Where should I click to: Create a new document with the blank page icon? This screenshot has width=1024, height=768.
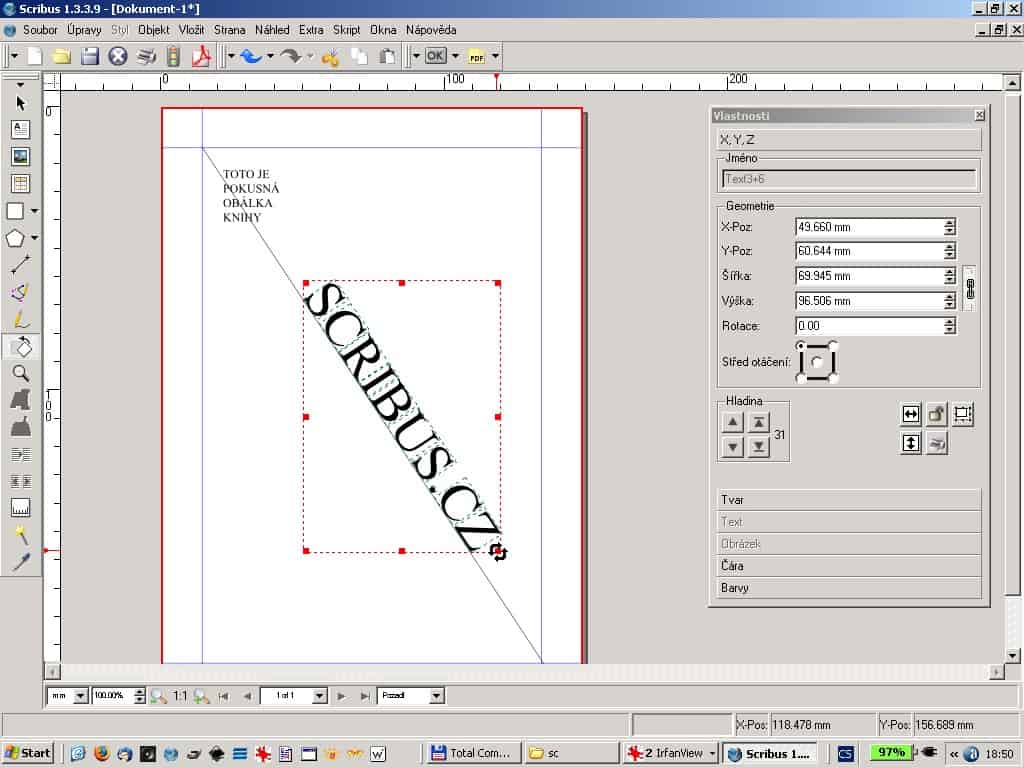pos(35,57)
